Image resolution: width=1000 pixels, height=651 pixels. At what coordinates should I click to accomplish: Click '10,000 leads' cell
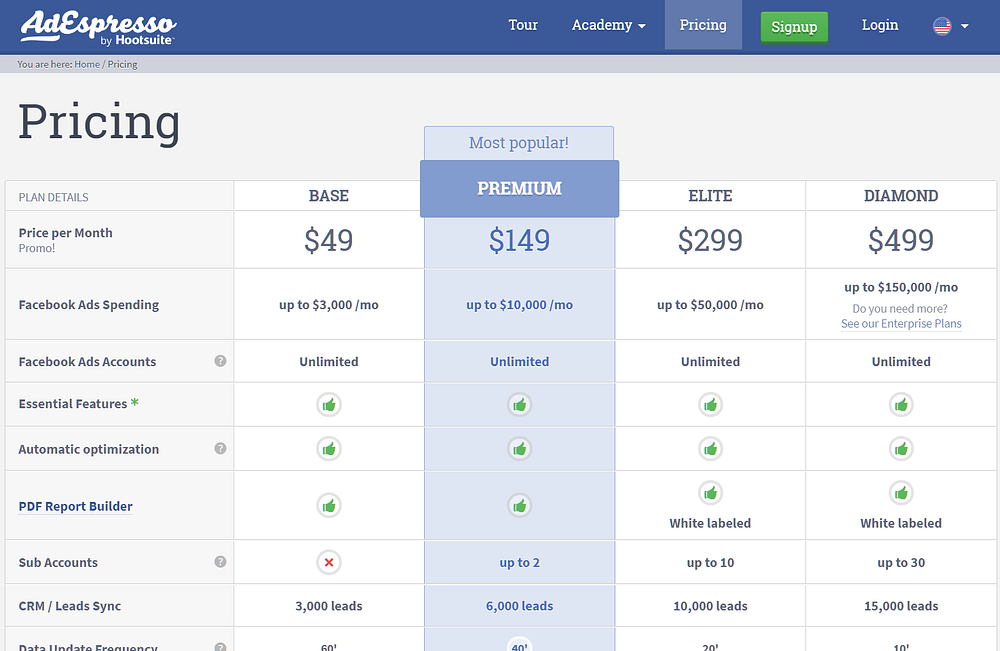[x=710, y=606]
